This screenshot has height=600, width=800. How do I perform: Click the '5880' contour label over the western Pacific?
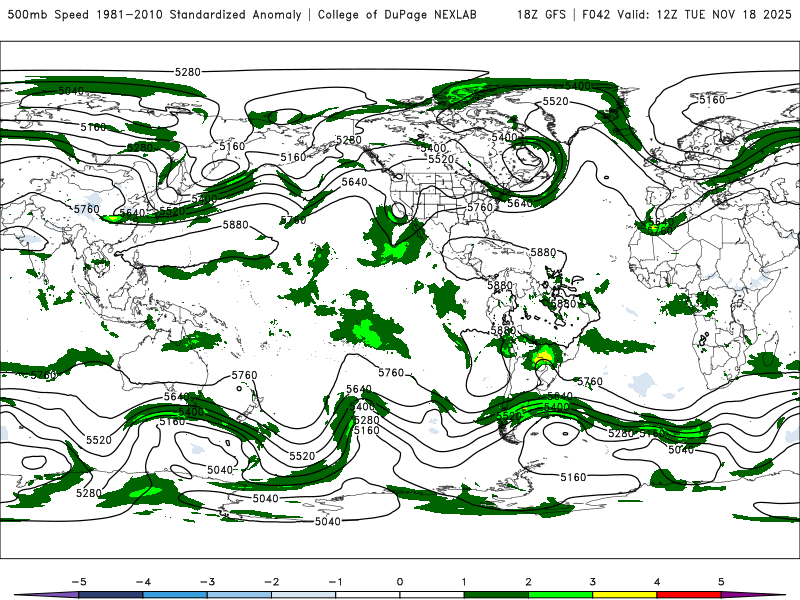coord(235,224)
